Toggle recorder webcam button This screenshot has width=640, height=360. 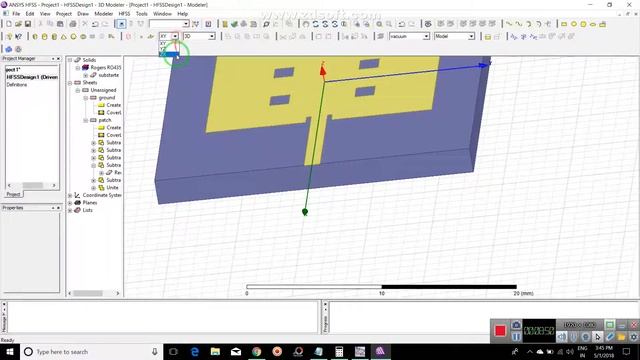pyautogui.click(x=586, y=337)
